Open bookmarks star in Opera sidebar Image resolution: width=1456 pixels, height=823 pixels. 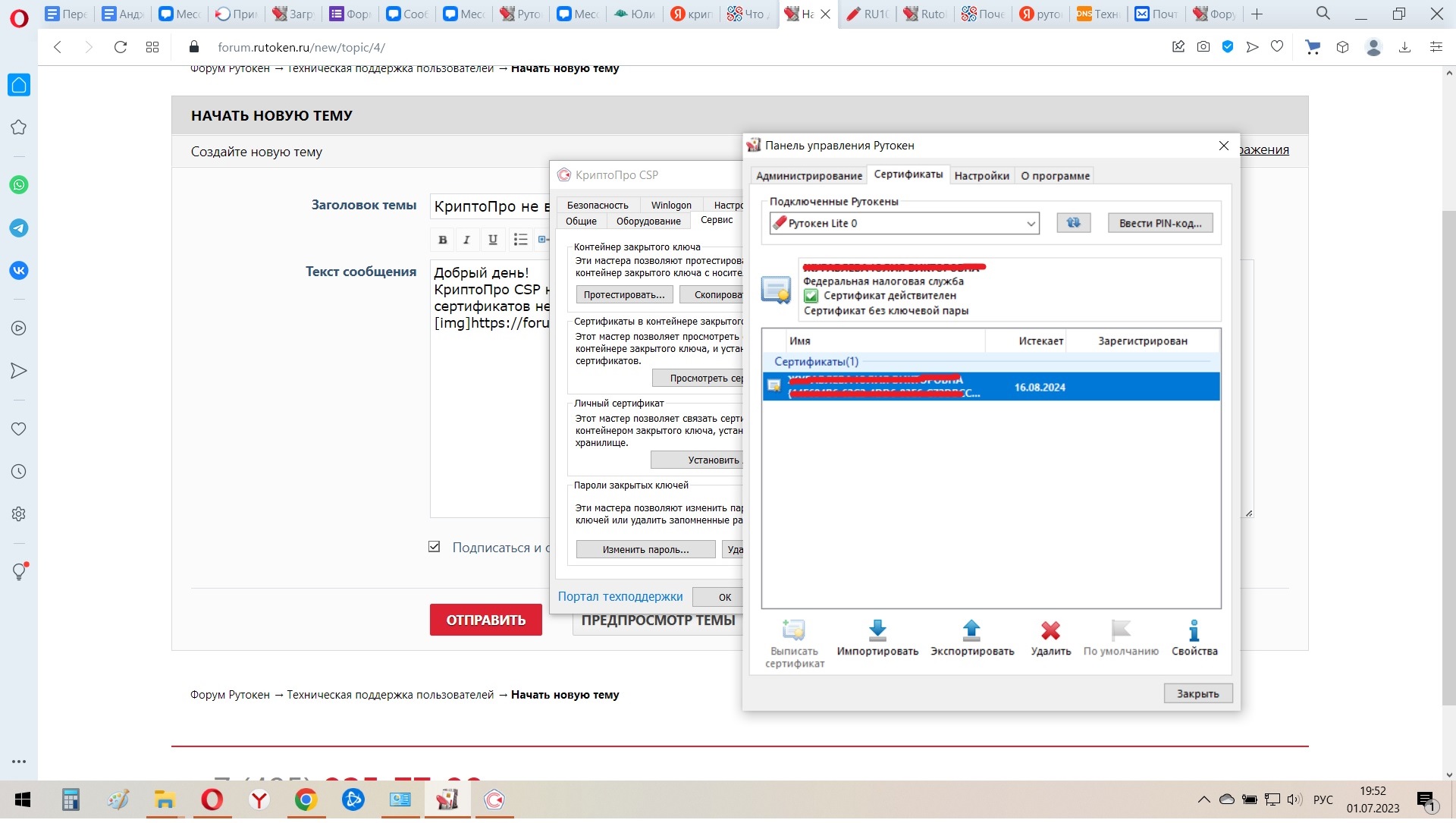tap(19, 127)
